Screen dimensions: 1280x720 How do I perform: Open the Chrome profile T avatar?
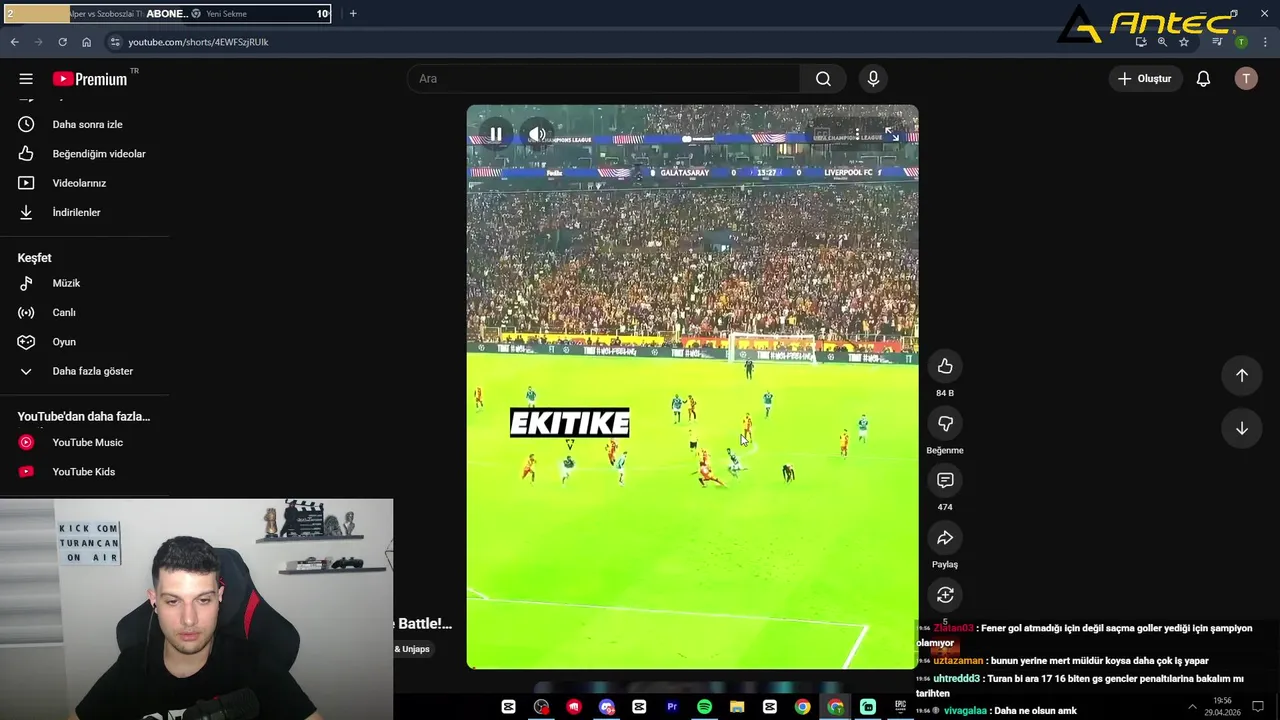pyautogui.click(x=1241, y=42)
